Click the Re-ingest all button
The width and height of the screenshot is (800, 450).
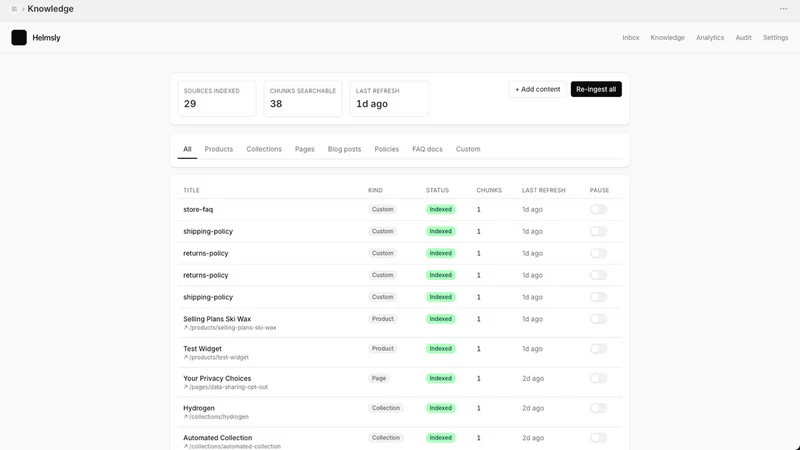(596, 89)
